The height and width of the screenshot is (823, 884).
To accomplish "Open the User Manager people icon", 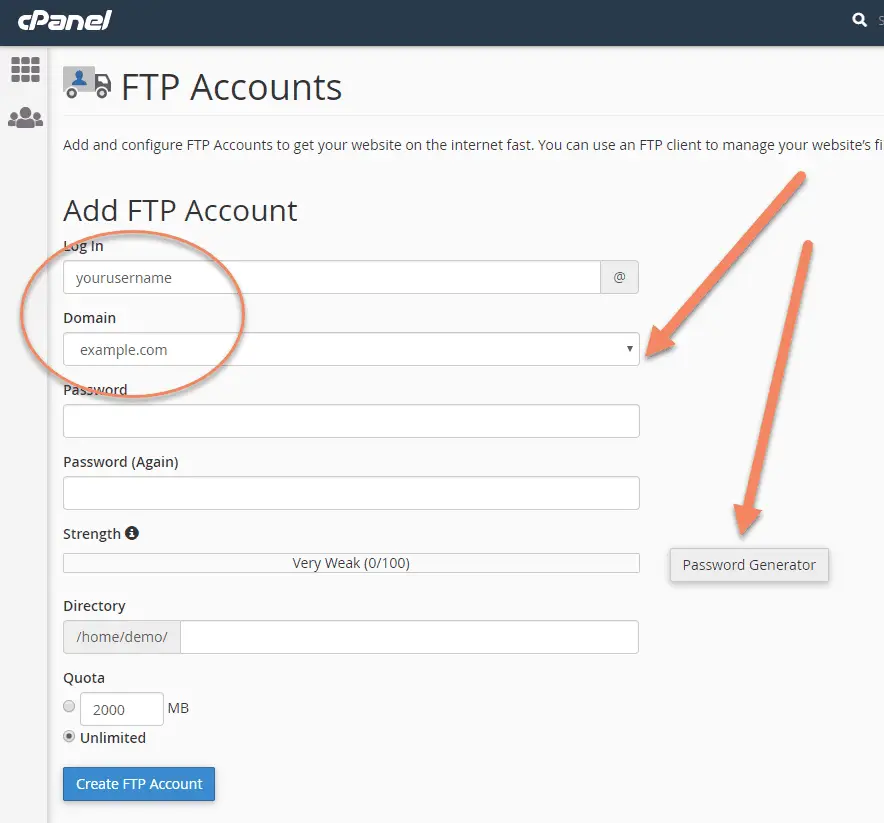I will pyautogui.click(x=25, y=118).
